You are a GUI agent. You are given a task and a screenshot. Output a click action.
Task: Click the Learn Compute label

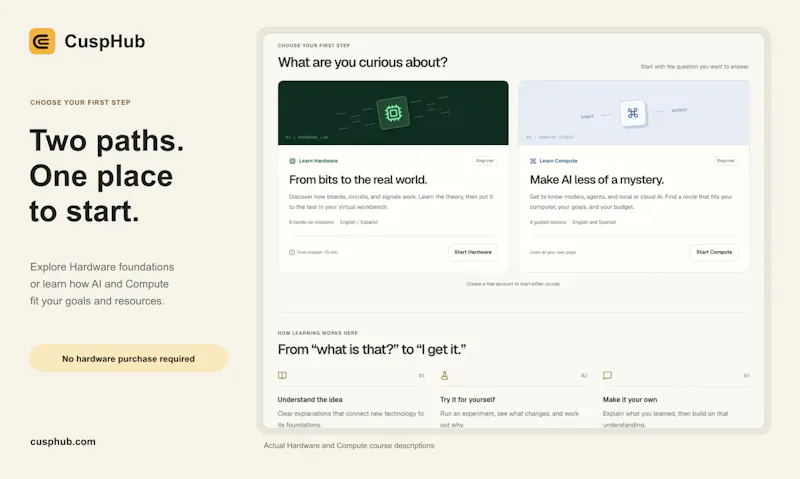pyautogui.click(x=559, y=161)
